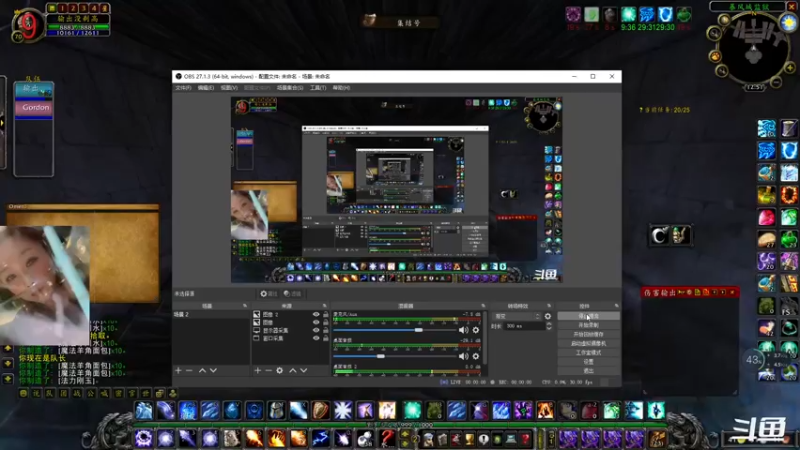Open 帮助(H) Help menu in OBS
800x450 pixels.
(x=341, y=88)
